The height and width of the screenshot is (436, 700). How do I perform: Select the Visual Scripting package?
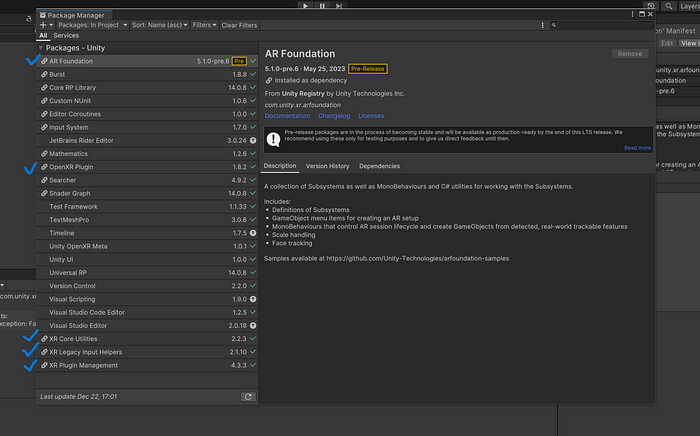click(147, 299)
